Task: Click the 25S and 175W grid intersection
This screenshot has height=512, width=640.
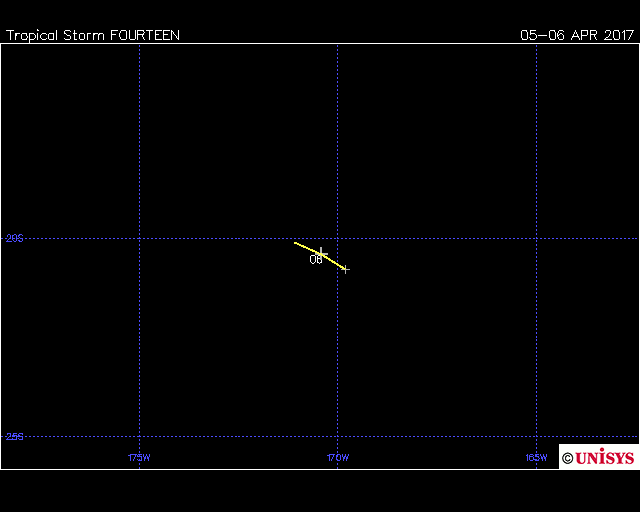Action: coord(139,436)
